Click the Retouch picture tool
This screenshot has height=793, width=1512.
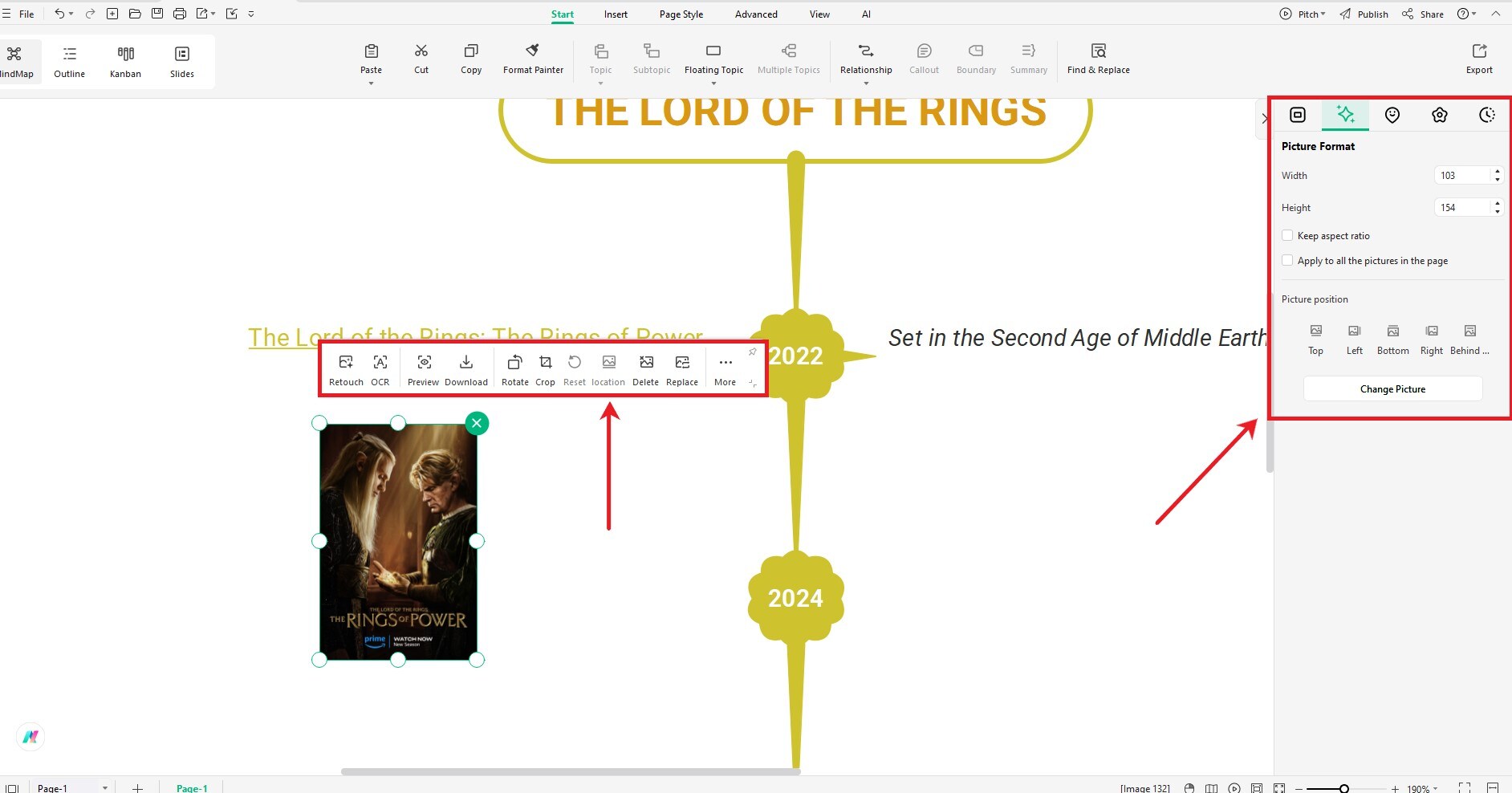pos(346,370)
